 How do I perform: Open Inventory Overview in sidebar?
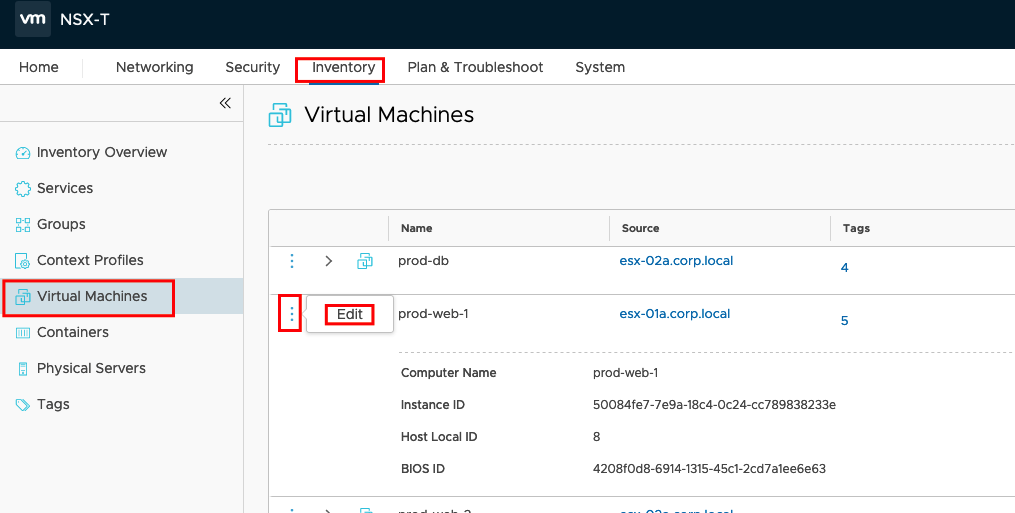102,152
